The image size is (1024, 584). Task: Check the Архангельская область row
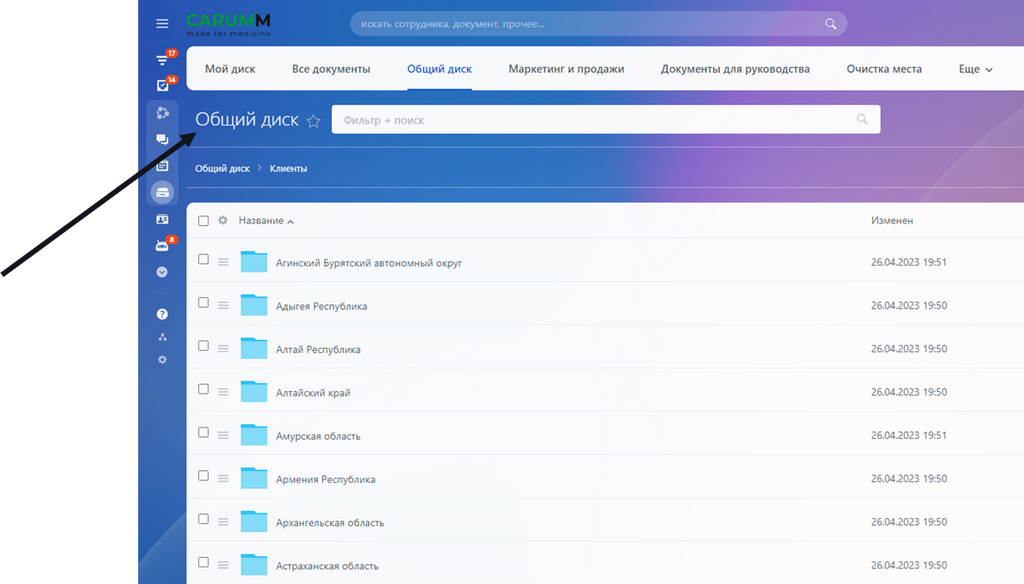coord(203,519)
